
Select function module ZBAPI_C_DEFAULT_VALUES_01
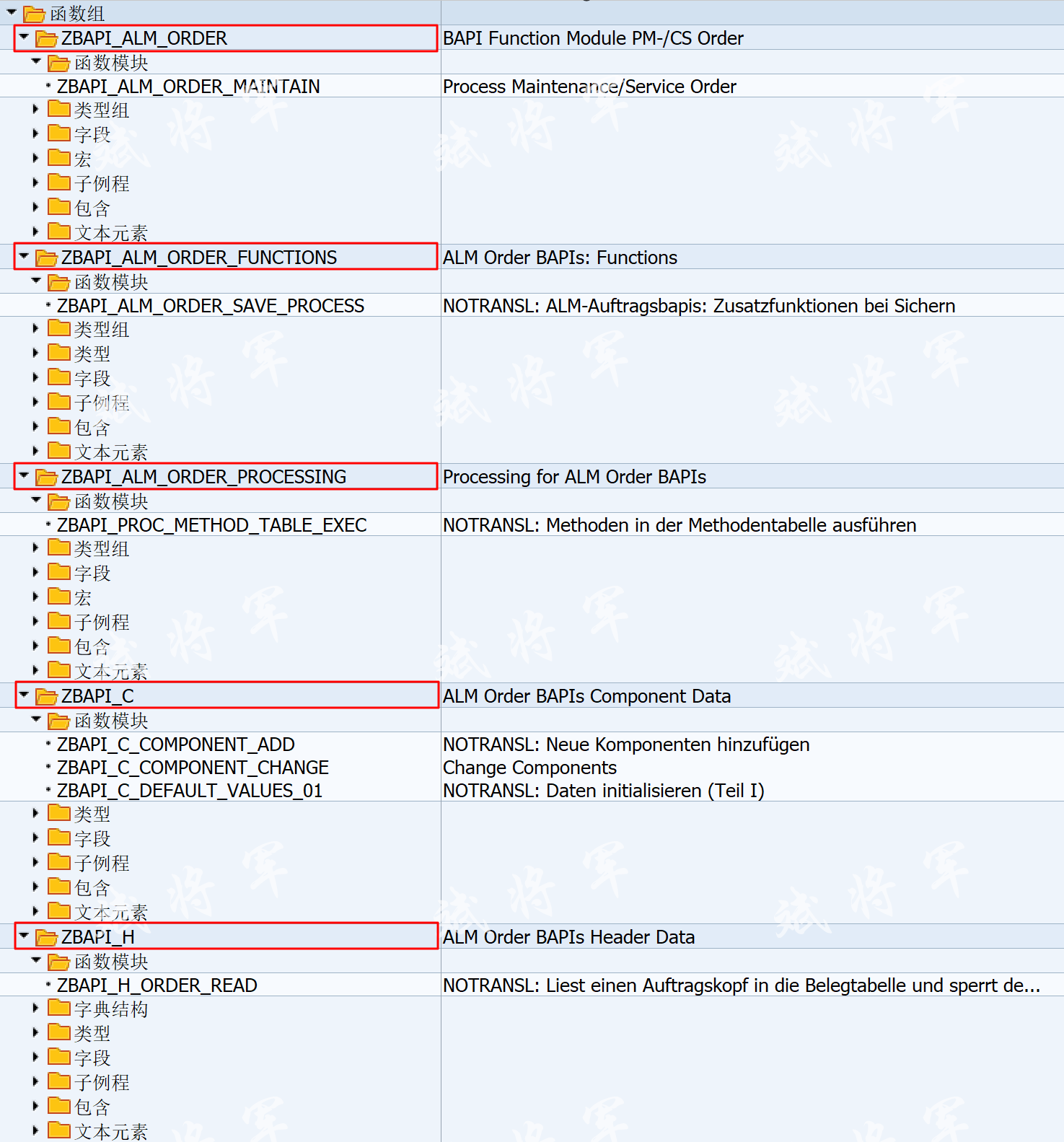(190, 791)
